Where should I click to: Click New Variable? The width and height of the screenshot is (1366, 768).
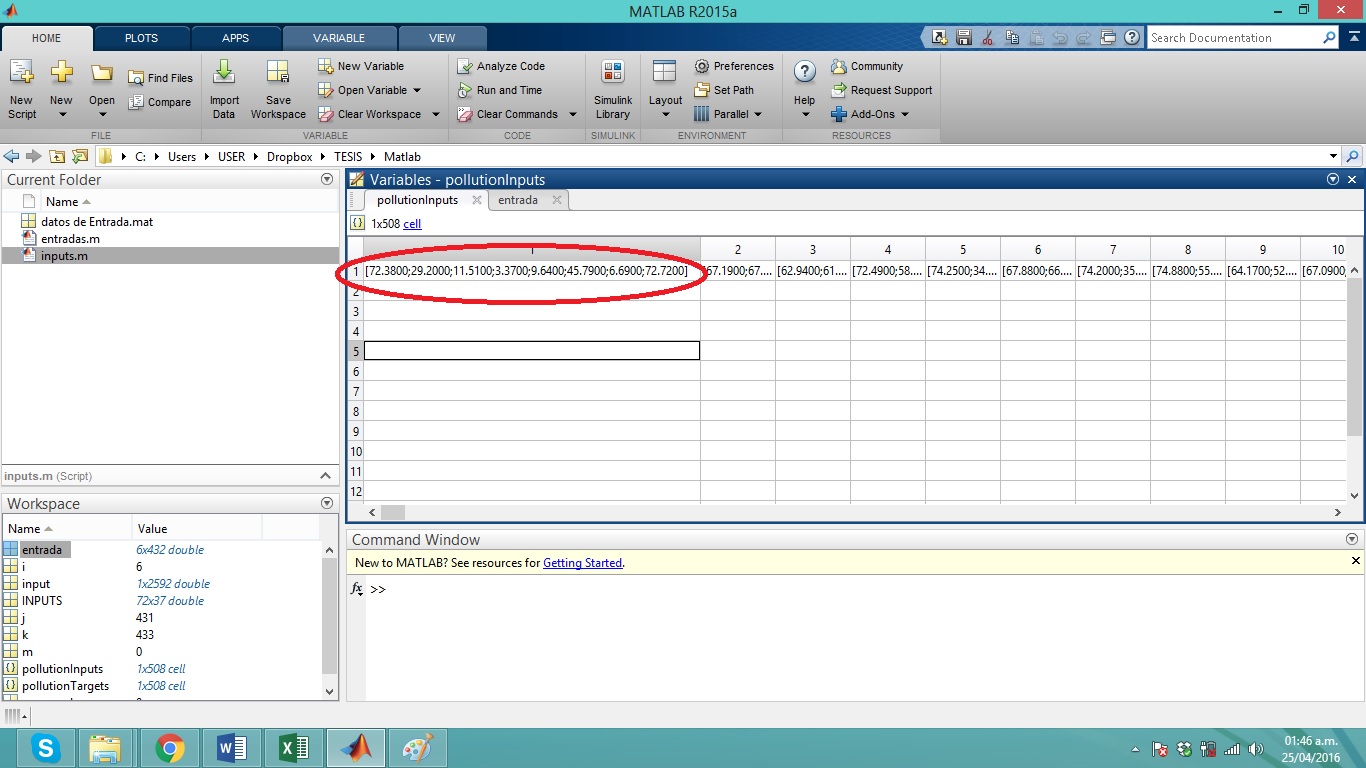coord(361,66)
